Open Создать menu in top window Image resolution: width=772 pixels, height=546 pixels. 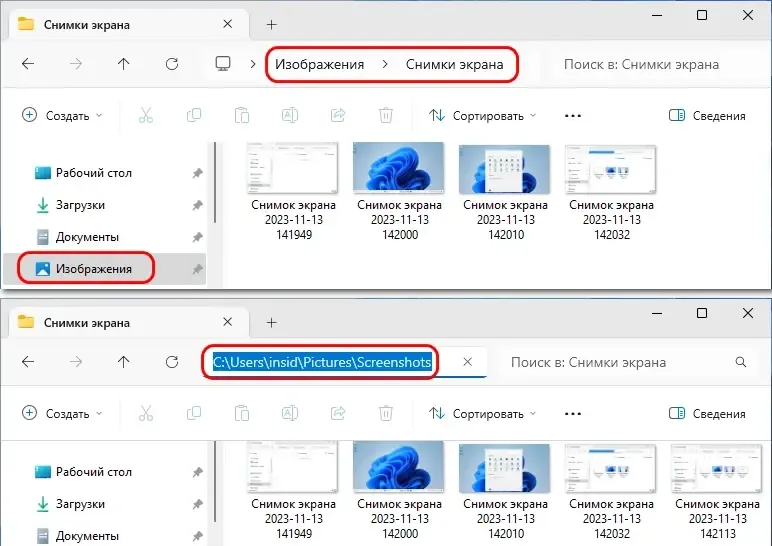(63, 116)
